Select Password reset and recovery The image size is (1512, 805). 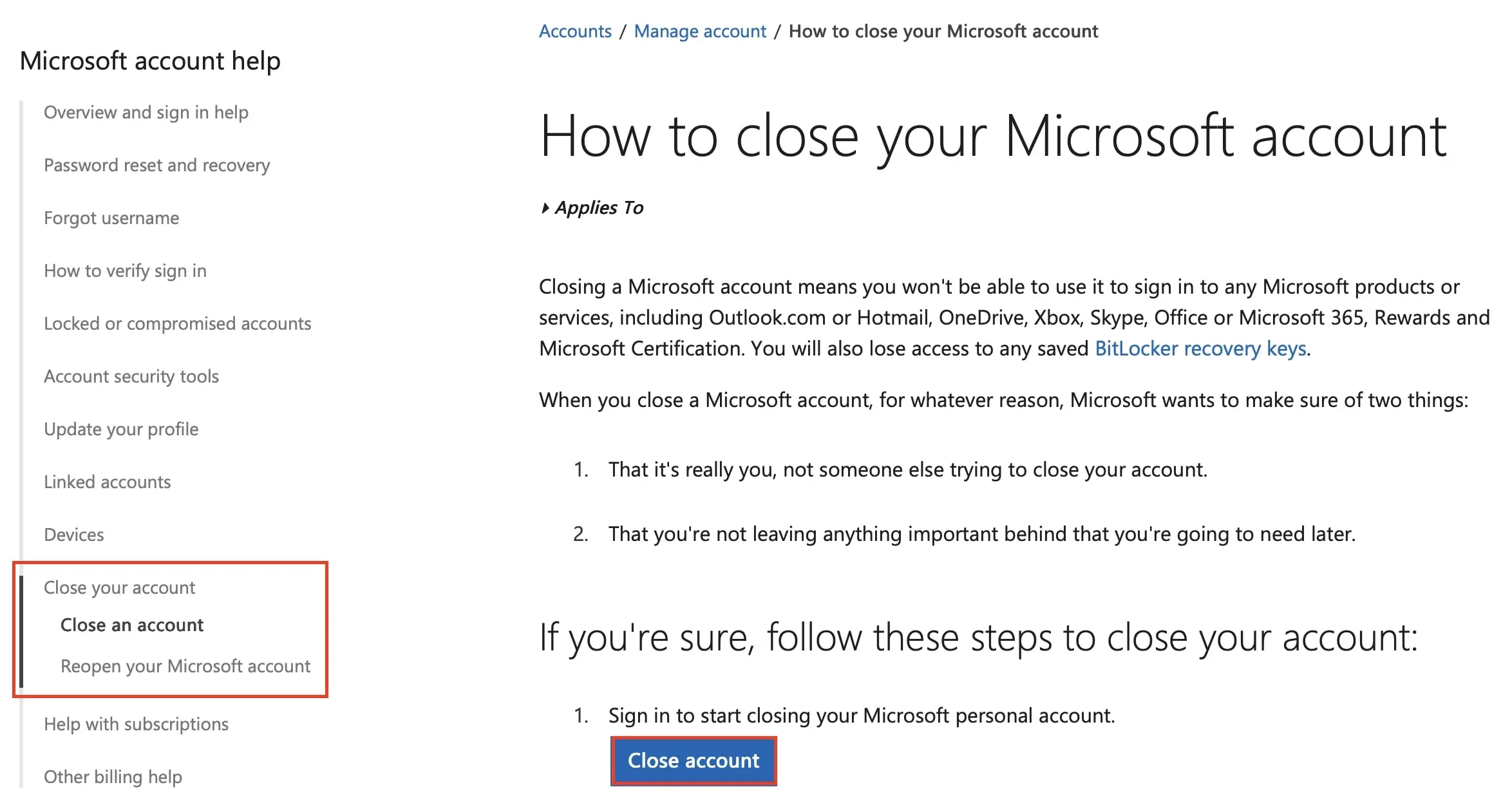click(156, 165)
